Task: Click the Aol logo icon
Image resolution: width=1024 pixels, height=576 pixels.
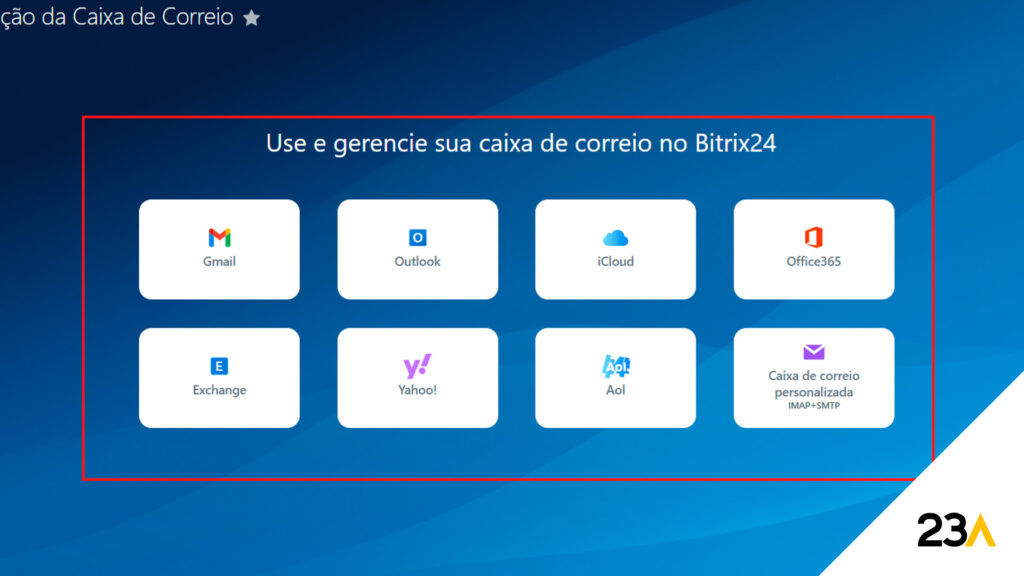Action: pos(615,366)
